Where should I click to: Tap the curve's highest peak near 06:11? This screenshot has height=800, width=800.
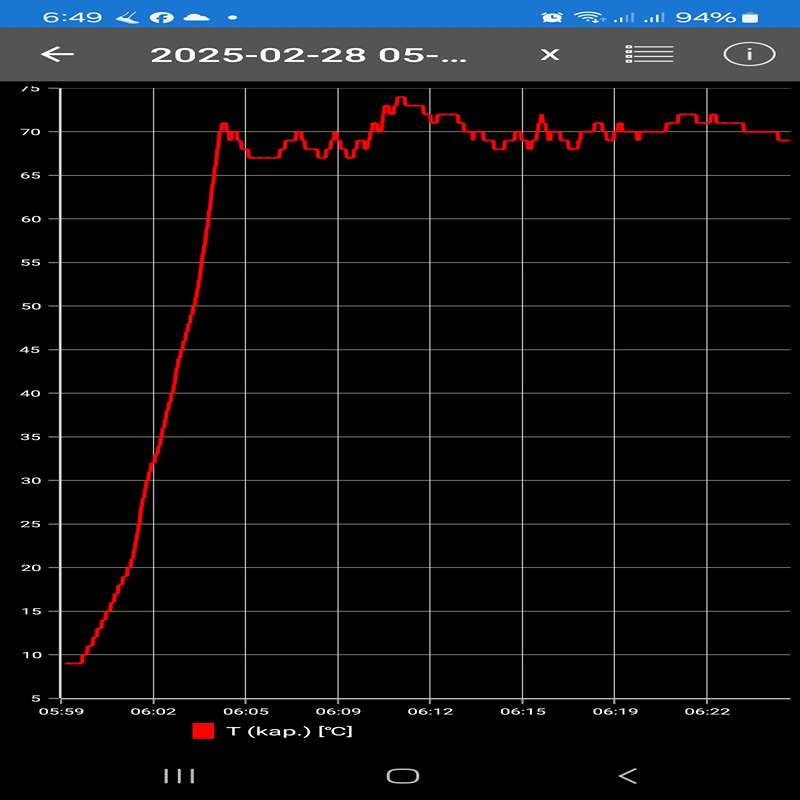(400, 98)
